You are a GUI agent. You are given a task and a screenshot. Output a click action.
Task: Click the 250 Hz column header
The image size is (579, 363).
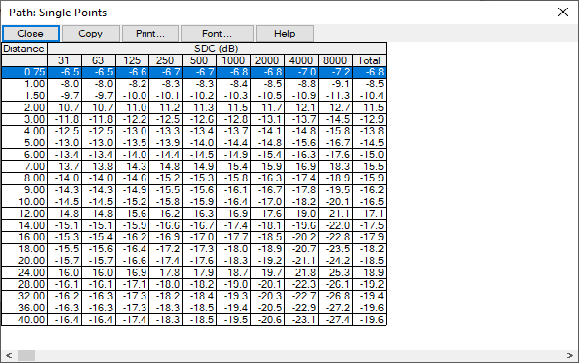[165, 61]
